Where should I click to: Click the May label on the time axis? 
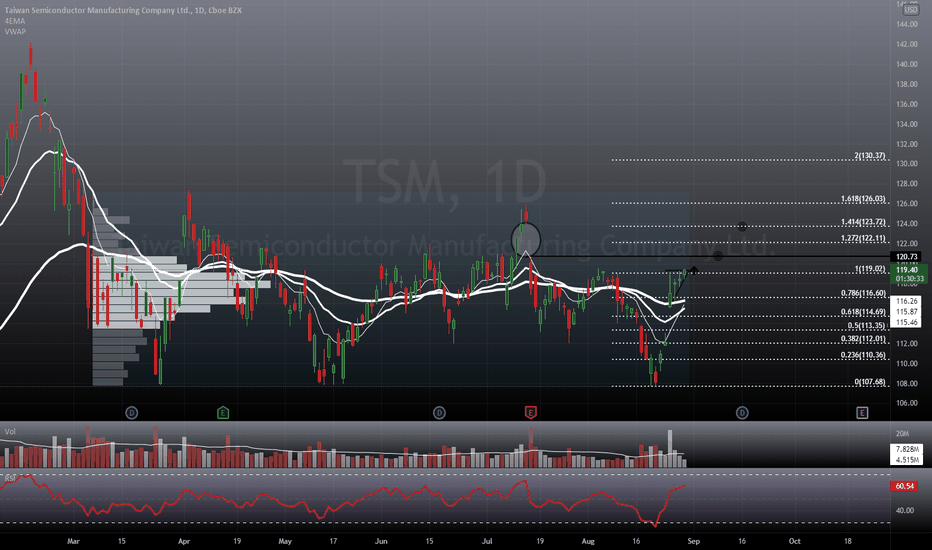285,541
